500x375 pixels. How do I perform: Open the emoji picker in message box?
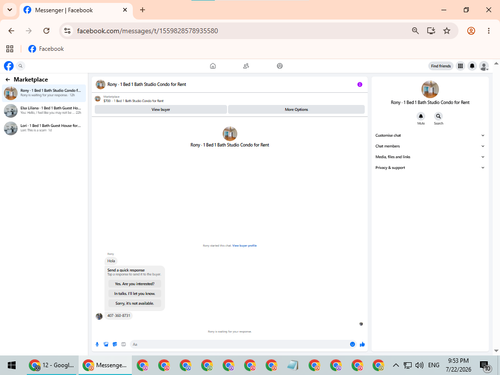[352, 344]
